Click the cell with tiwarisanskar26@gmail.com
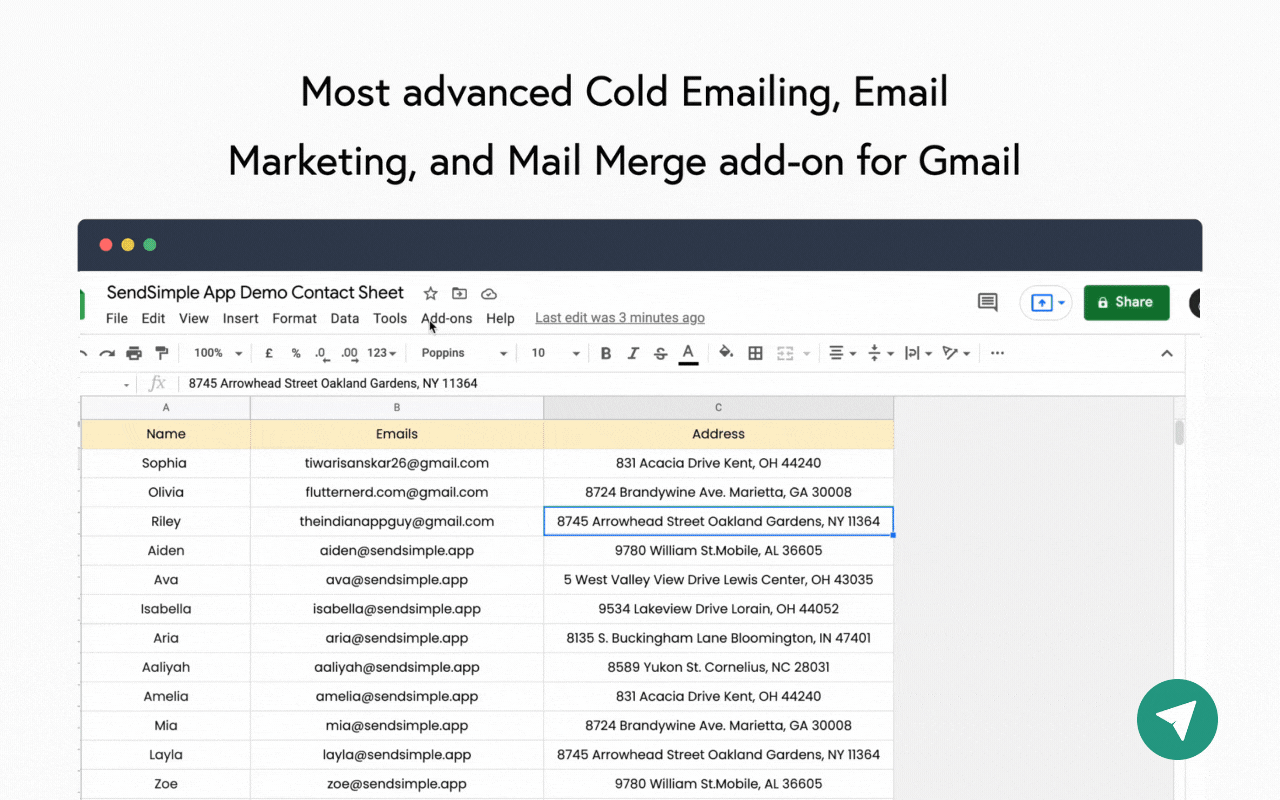The width and height of the screenshot is (1280, 800). click(x=397, y=463)
